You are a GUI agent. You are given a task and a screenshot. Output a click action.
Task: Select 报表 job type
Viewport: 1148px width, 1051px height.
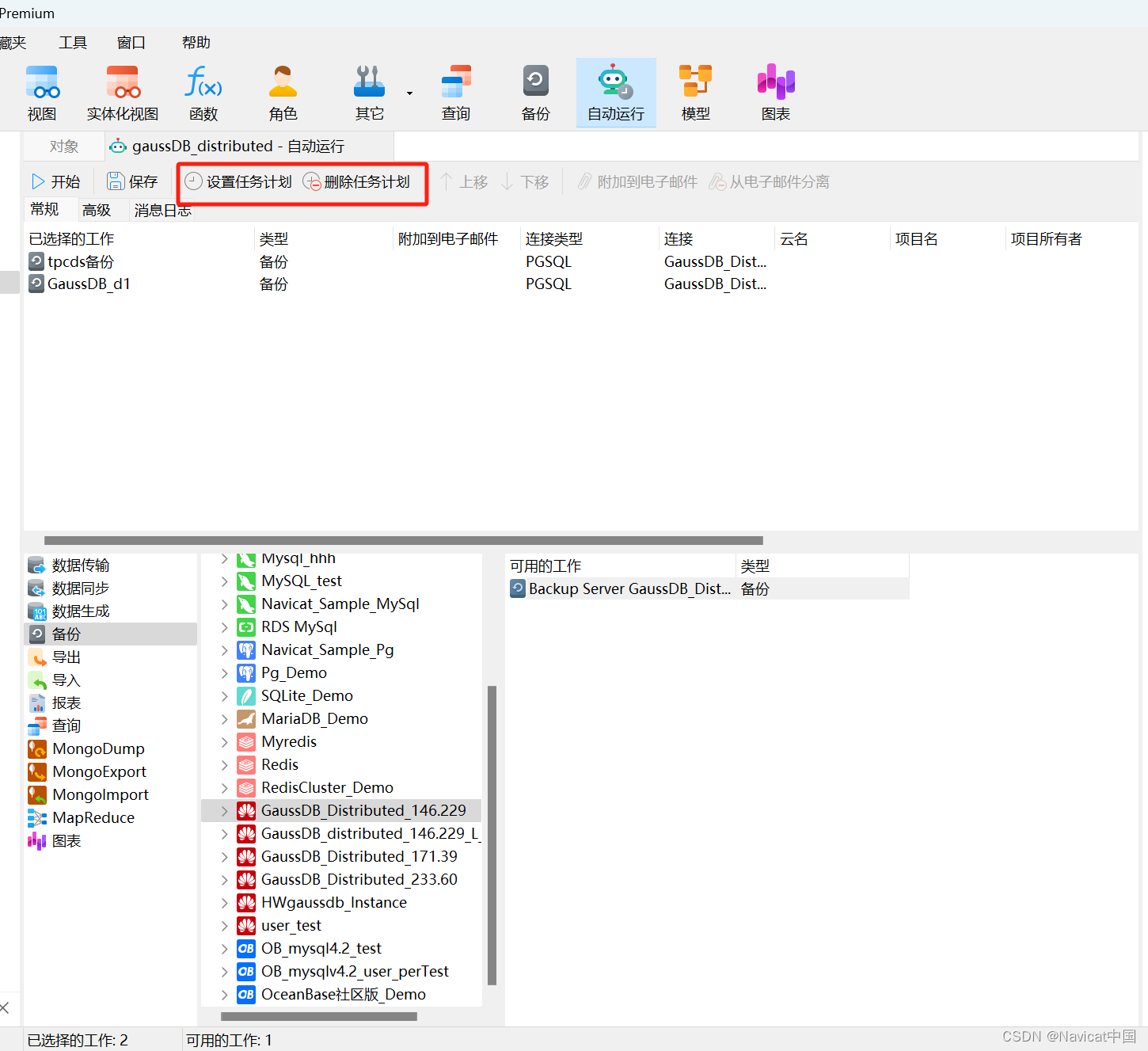[x=111, y=703]
